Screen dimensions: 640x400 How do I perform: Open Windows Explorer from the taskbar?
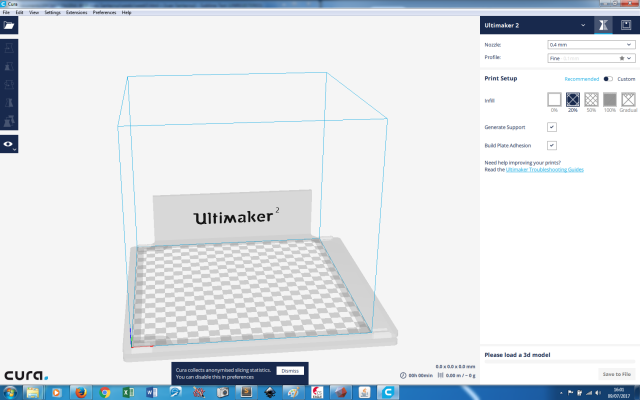tap(33, 393)
